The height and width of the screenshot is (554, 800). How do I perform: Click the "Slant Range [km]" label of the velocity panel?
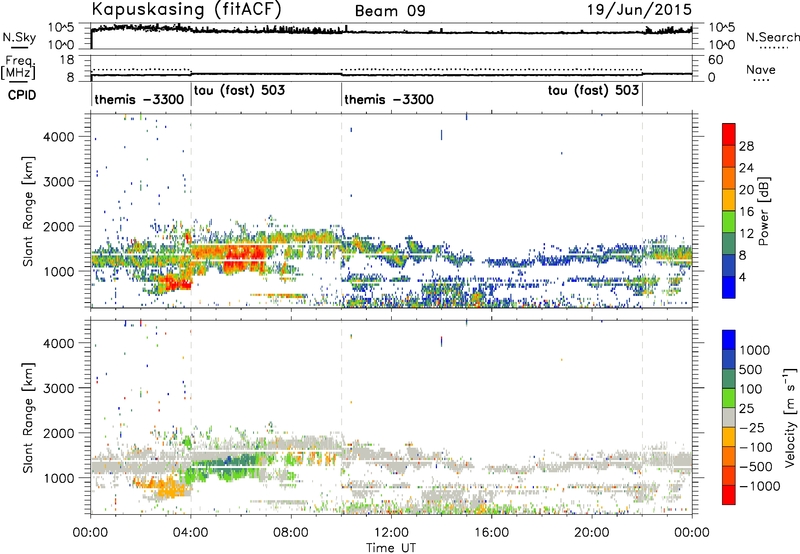28,418
